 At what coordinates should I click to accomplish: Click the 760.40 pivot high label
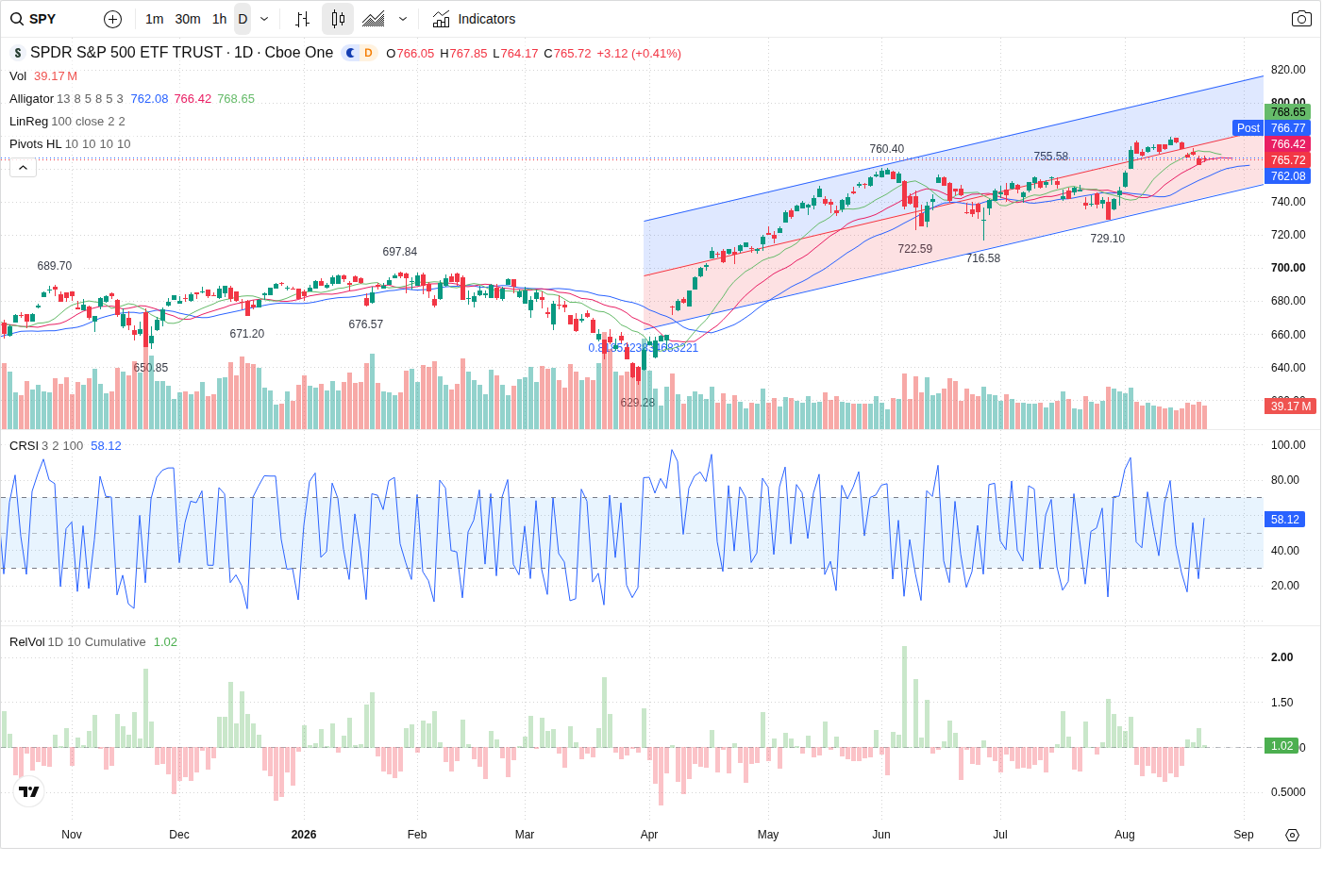(x=887, y=149)
